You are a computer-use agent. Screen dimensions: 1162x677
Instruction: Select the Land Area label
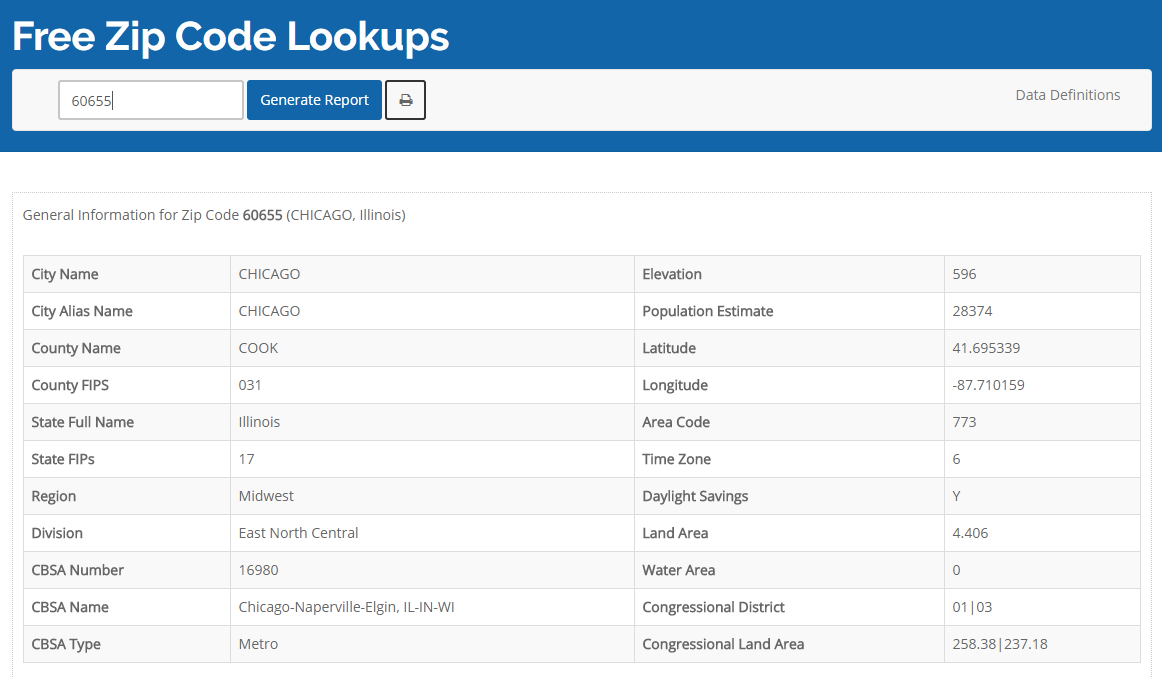pyautogui.click(x=675, y=533)
